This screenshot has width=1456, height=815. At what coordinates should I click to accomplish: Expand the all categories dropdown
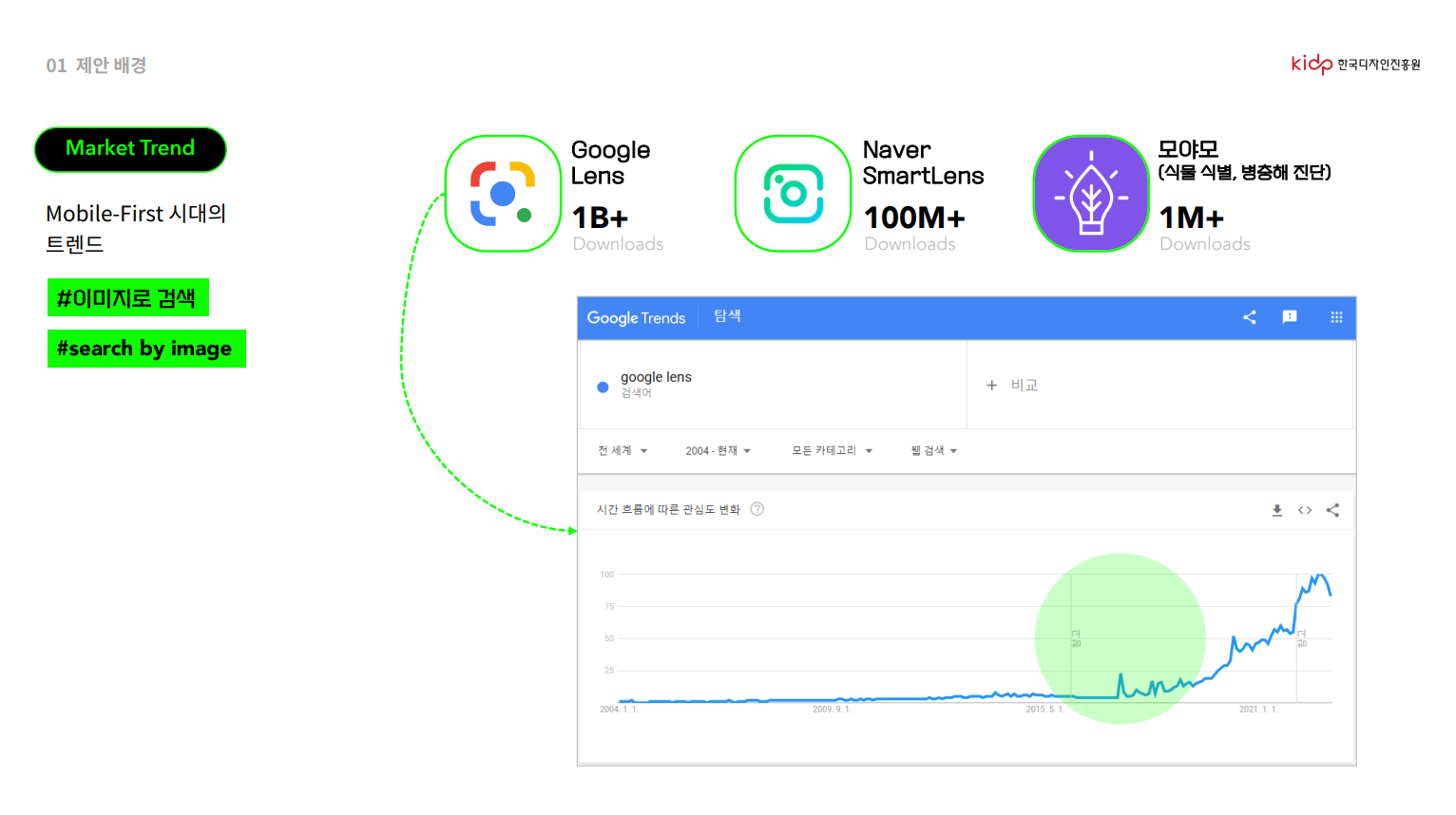tap(832, 451)
